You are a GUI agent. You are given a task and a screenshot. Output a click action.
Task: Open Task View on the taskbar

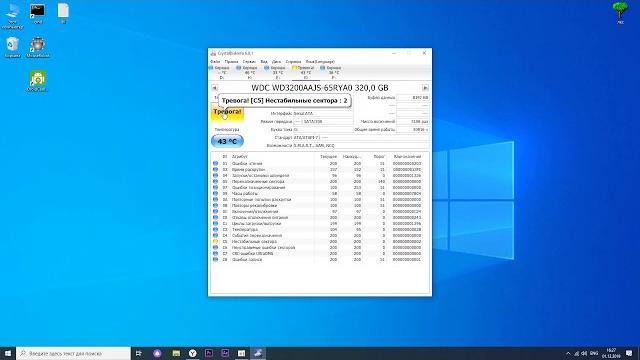point(138,353)
